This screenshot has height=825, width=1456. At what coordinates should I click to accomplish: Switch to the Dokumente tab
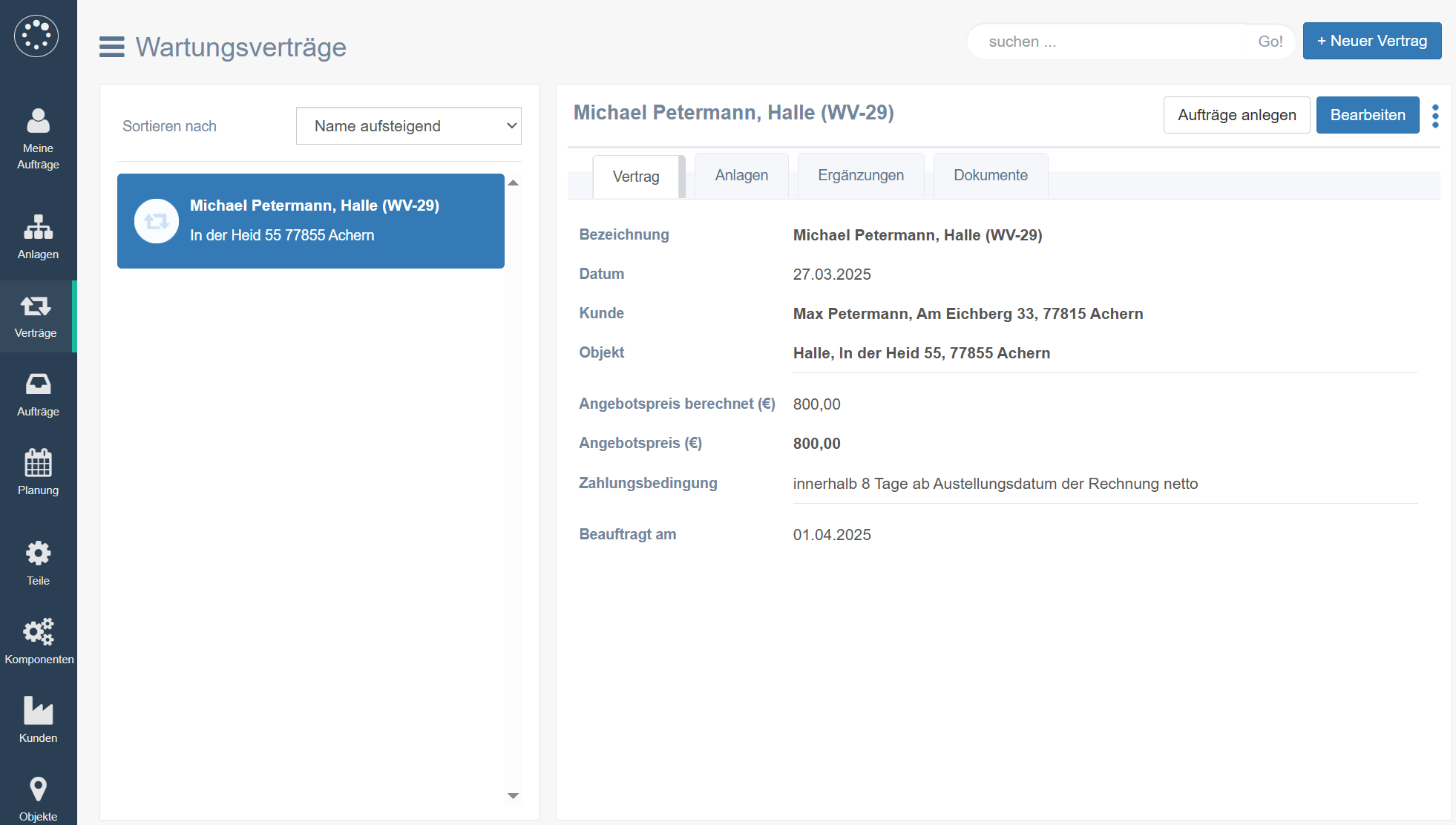click(990, 176)
